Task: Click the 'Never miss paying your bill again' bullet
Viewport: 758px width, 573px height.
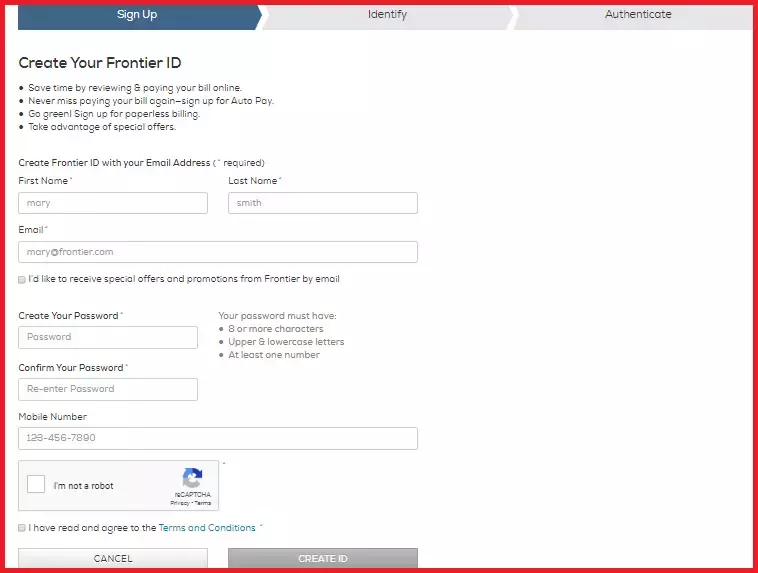Action: pyautogui.click(x=151, y=101)
